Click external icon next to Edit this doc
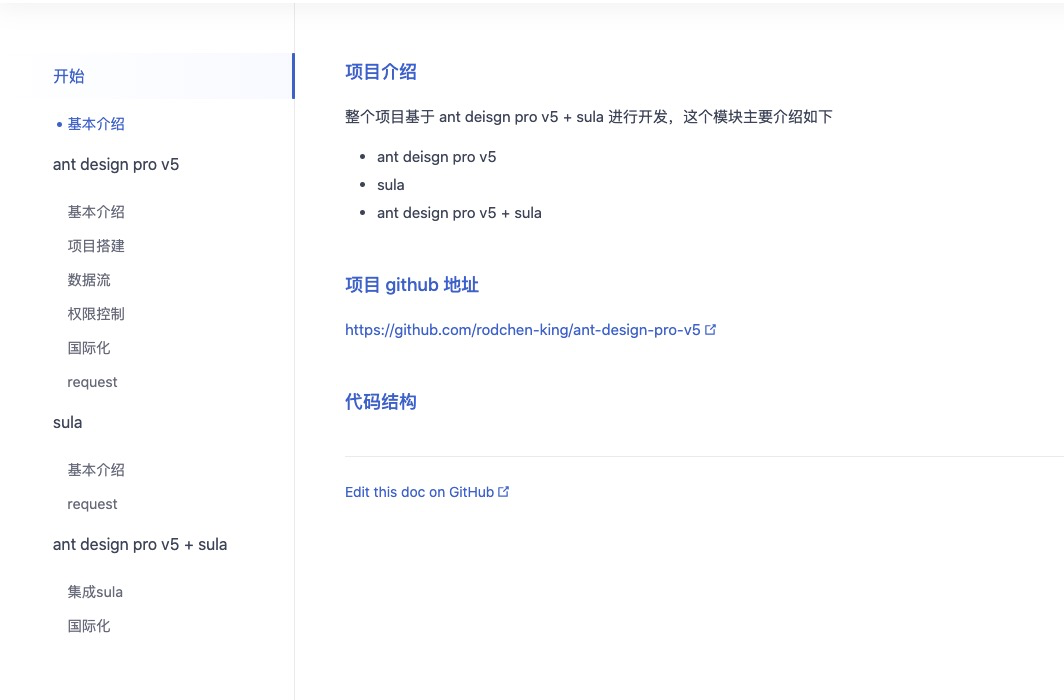The image size is (1064, 700). [x=504, y=492]
